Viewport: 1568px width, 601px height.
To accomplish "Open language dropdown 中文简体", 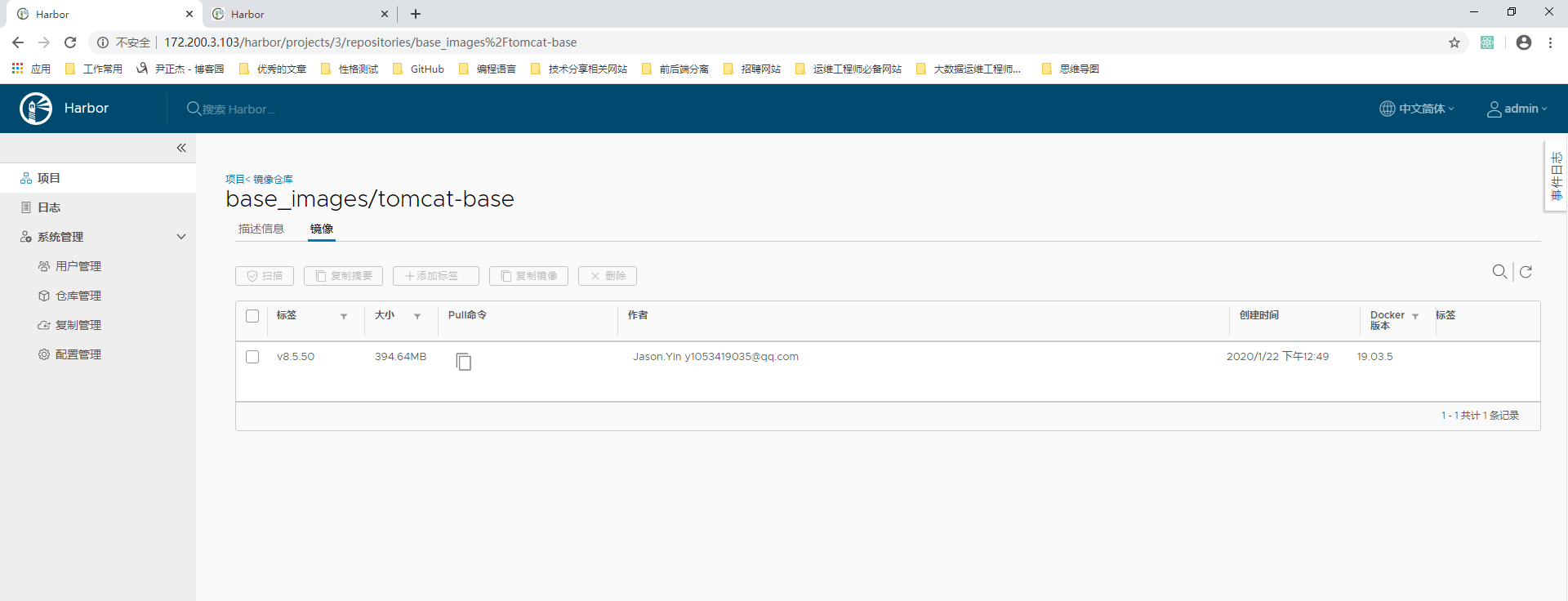I will pos(1417,109).
